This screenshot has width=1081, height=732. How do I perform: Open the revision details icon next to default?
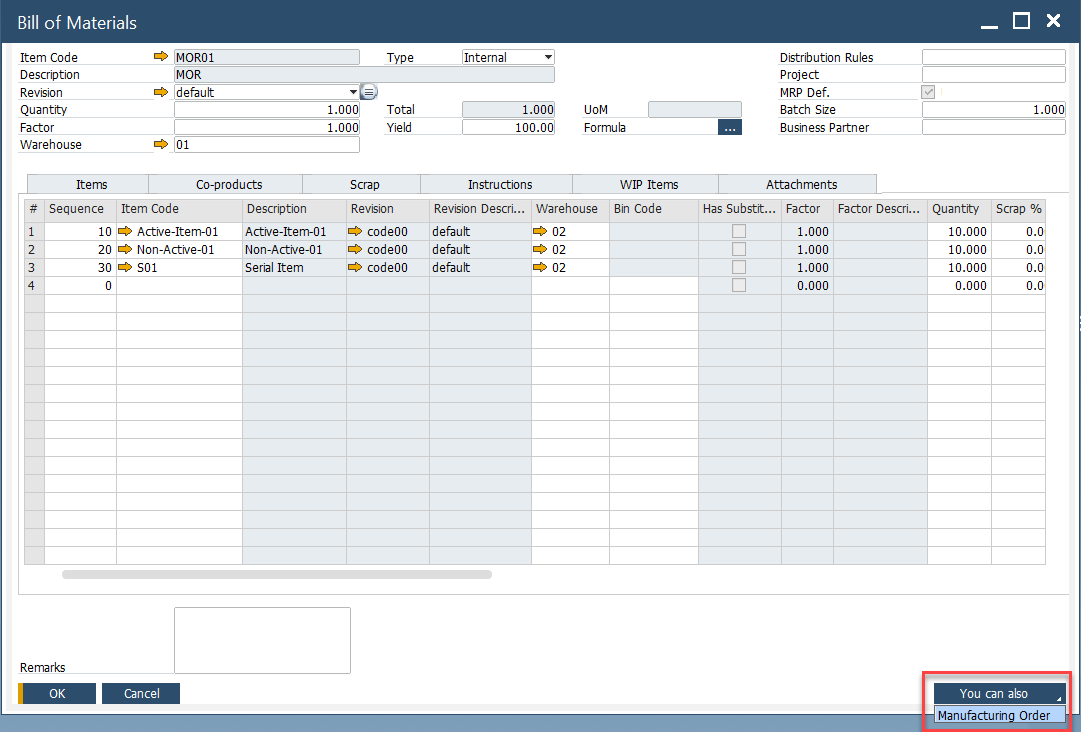tap(368, 92)
